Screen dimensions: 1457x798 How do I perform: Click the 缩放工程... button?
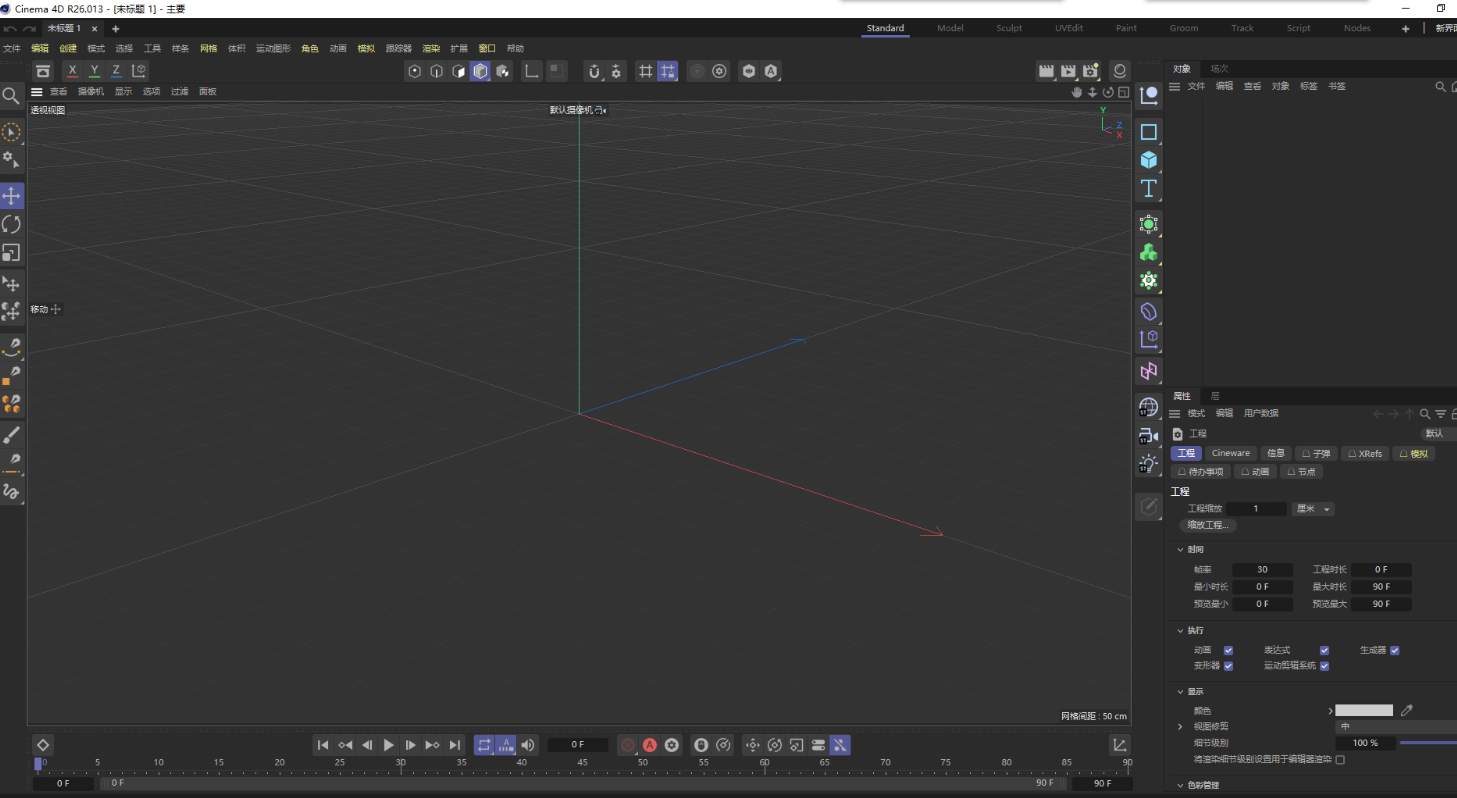(1208, 526)
